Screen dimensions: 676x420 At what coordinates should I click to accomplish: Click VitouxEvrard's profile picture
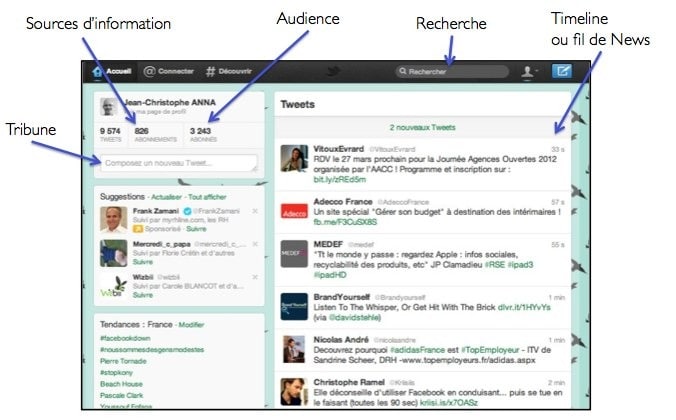(x=293, y=159)
